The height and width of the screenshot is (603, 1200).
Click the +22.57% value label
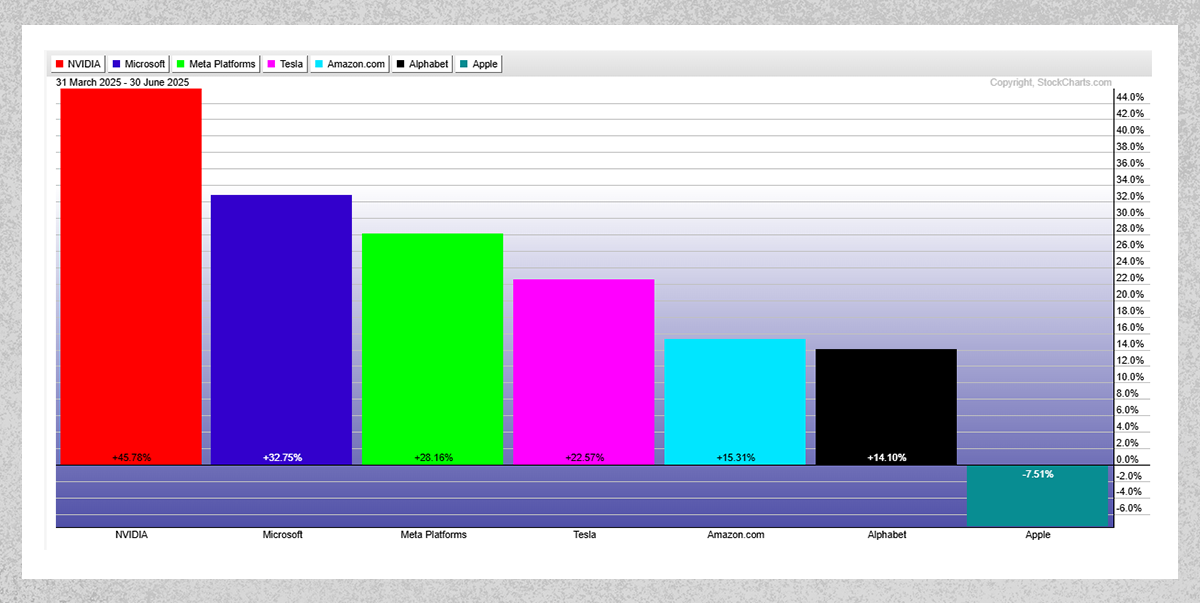(584, 458)
